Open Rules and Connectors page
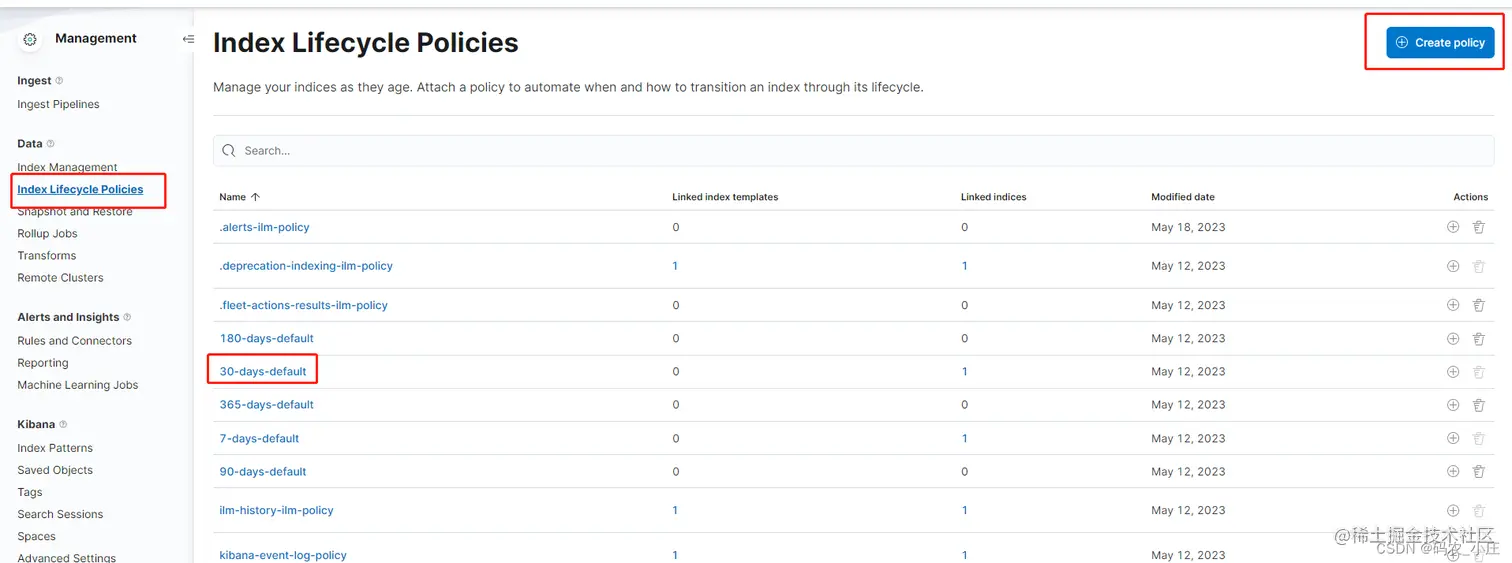 74,341
